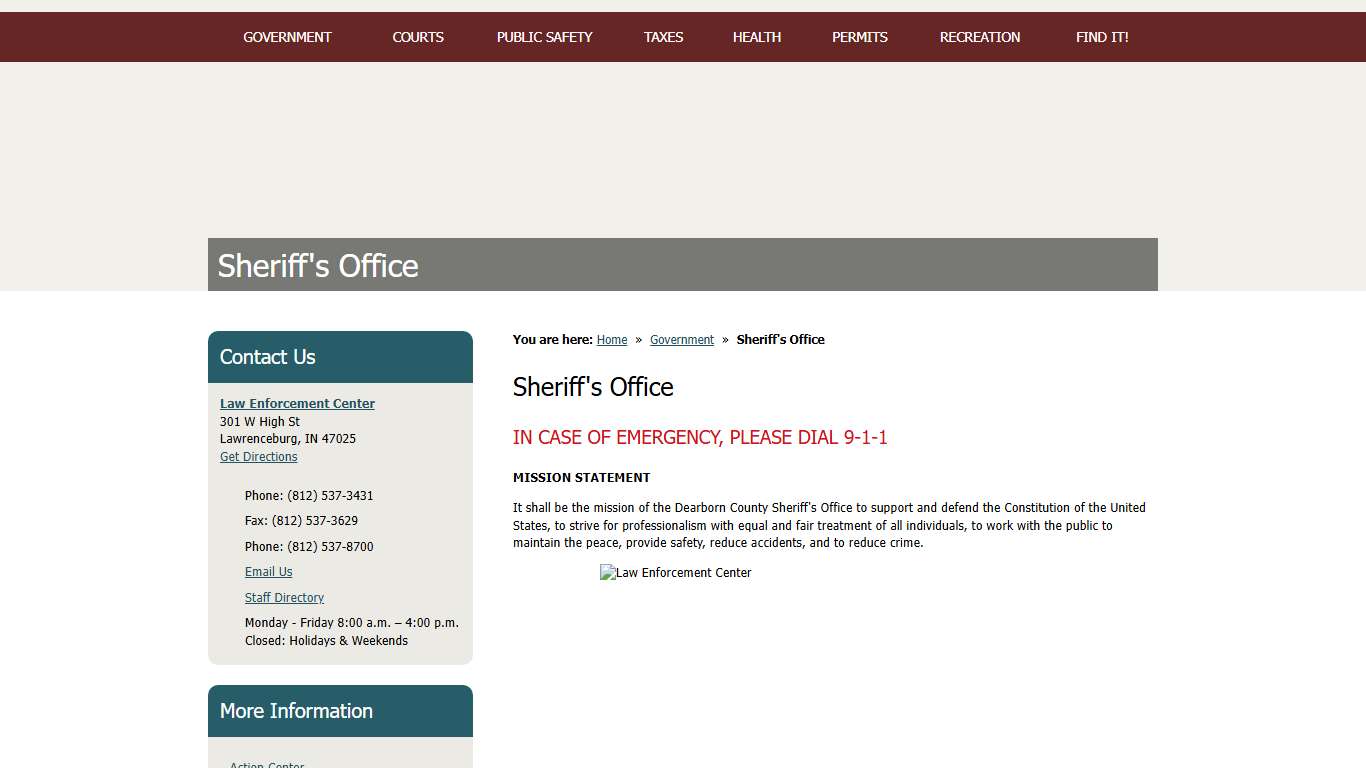The height and width of the screenshot is (768, 1366).
Task: Open the COURTS navigation menu
Action: [x=418, y=37]
